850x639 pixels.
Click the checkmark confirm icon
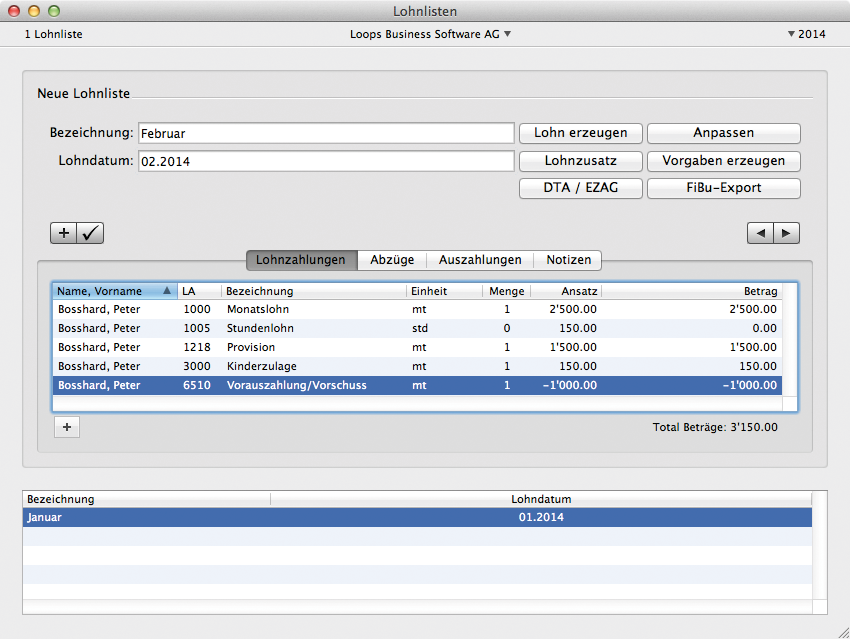click(x=90, y=233)
